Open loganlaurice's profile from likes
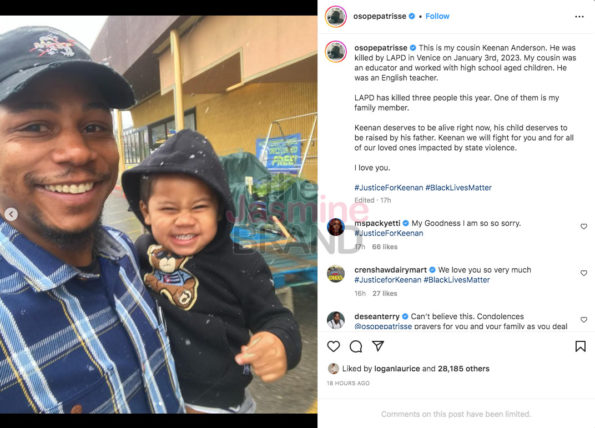This screenshot has height=428, width=595. point(397,369)
